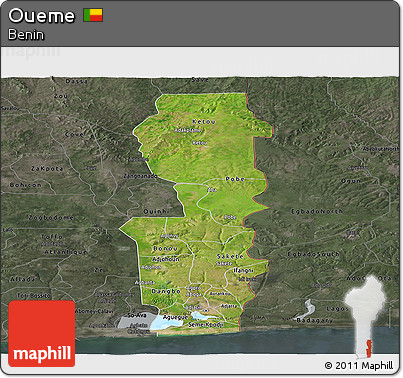This screenshot has height=378, width=403.
Task: Click the '© 2011 Maphill' copyright text
Action: [359, 366]
